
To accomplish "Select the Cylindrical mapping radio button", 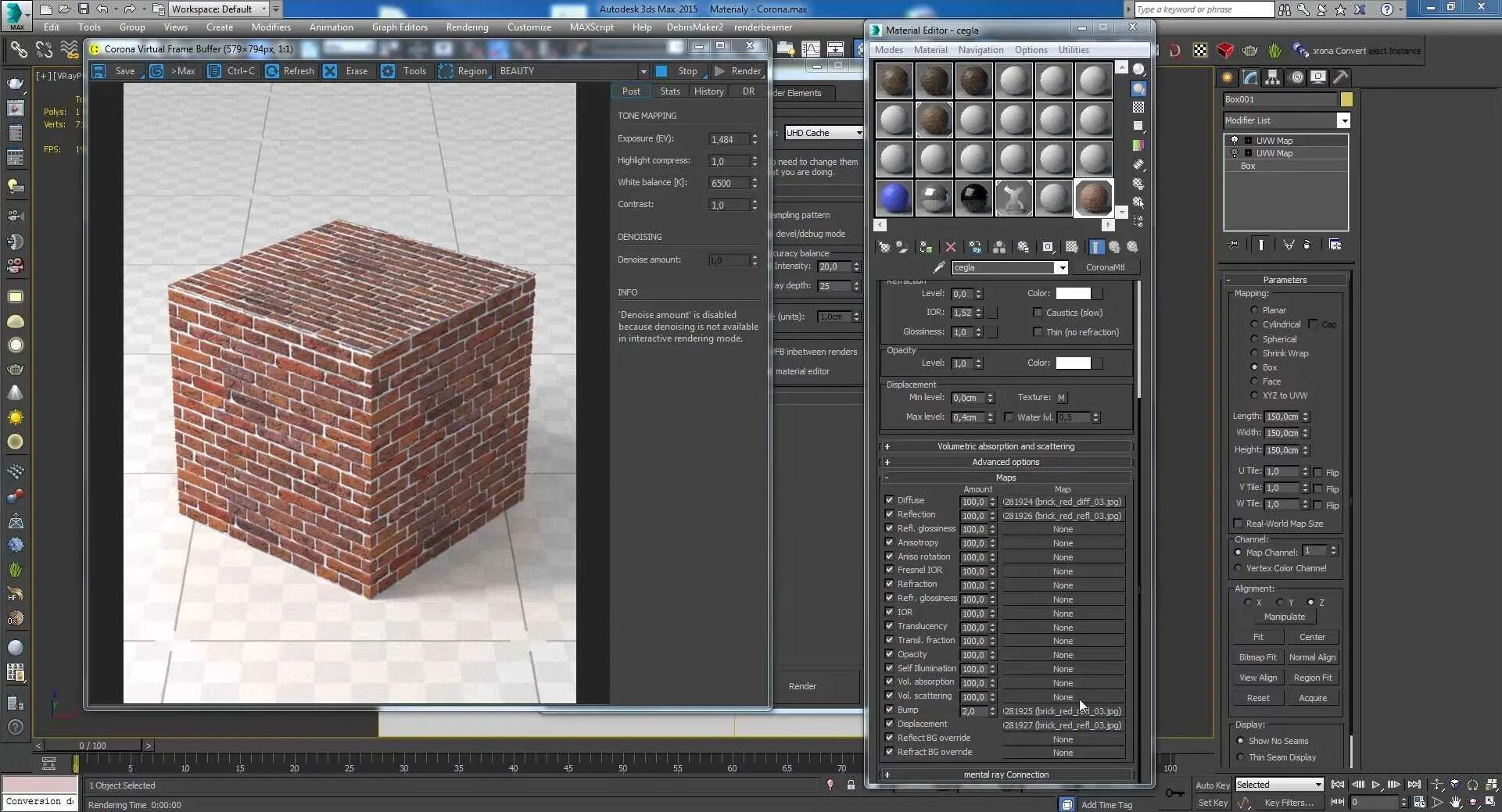I will coord(1254,324).
